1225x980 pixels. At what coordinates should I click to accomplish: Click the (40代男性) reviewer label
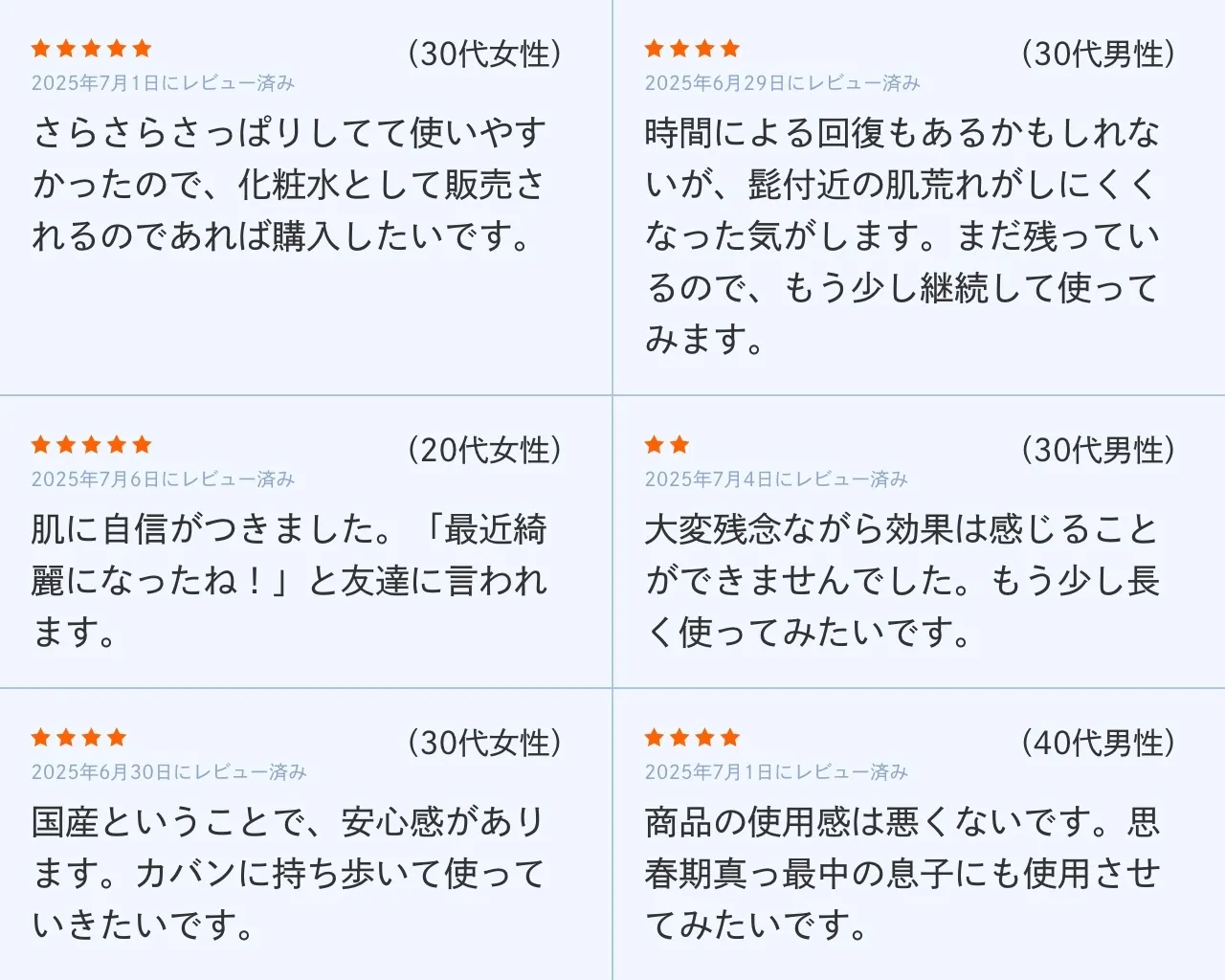click(1098, 743)
